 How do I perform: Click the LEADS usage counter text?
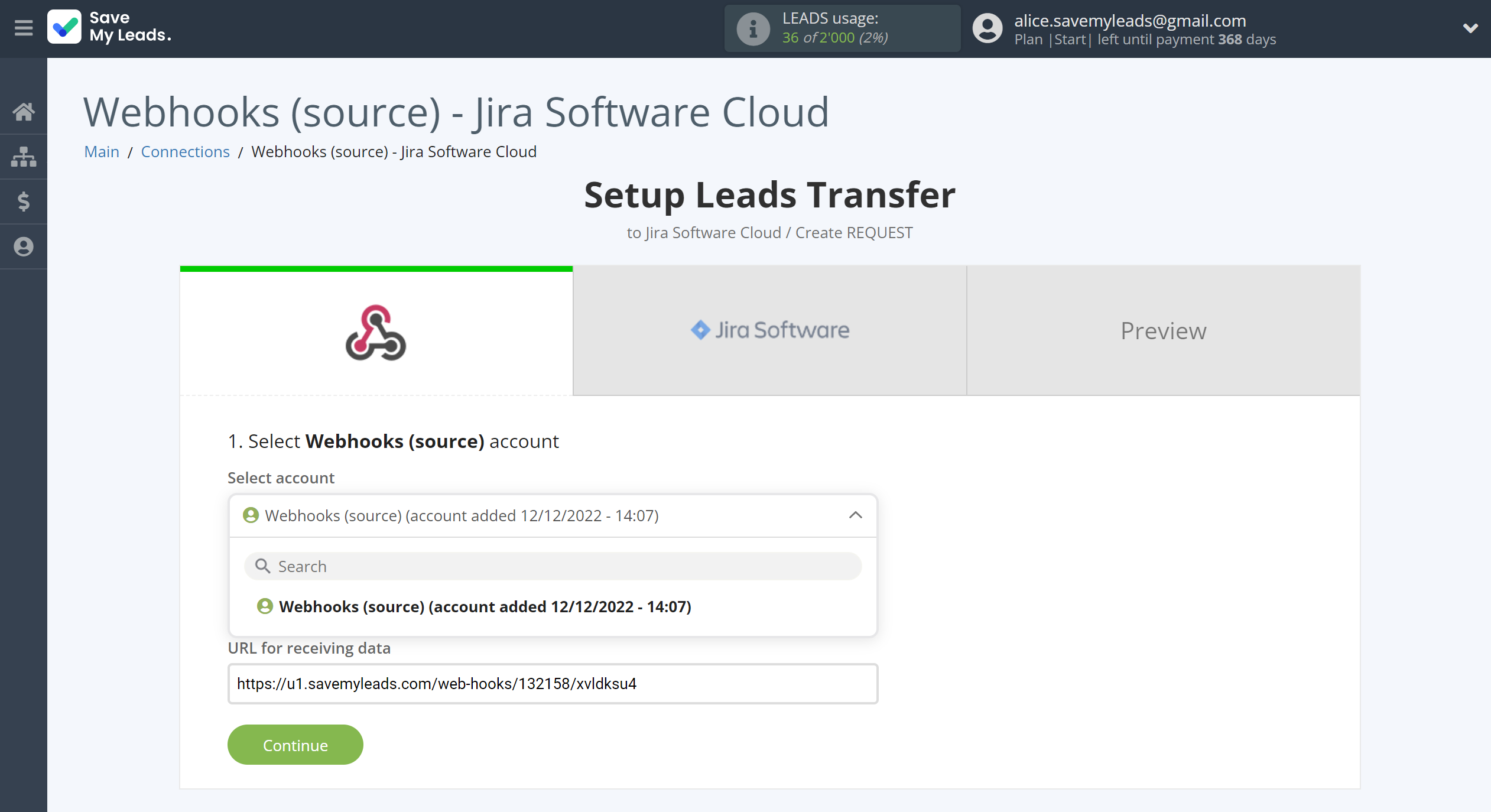coord(834,38)
